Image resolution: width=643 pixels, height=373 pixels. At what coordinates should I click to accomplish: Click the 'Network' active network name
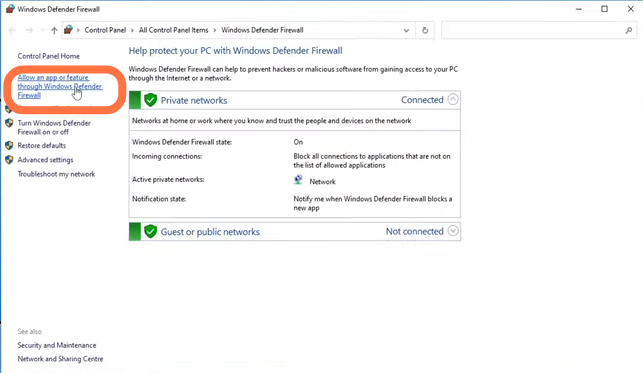coord(322,182)
